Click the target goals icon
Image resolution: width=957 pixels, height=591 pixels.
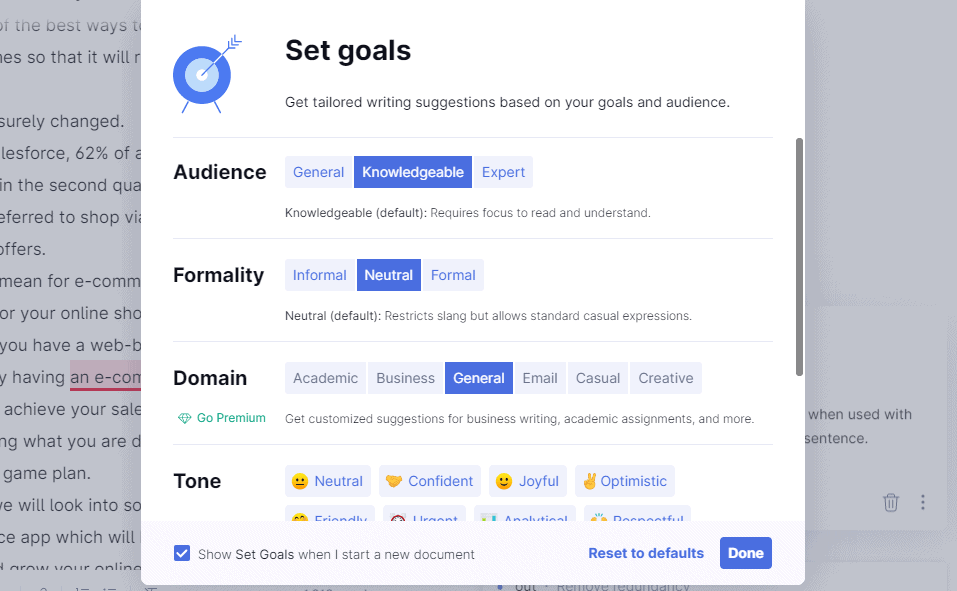pos(208,74)
